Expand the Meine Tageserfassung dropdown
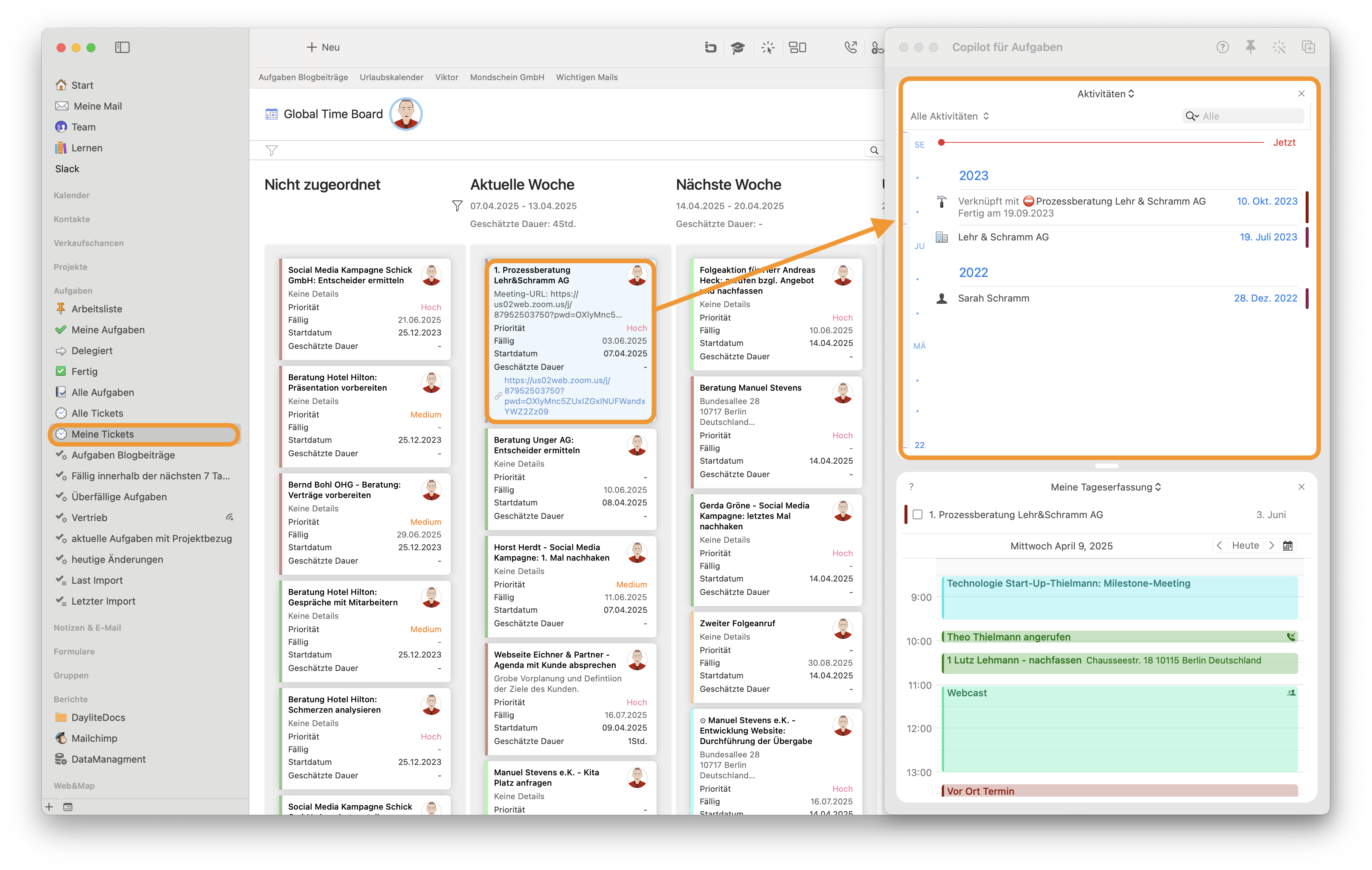 click(x=1105, y=487)
